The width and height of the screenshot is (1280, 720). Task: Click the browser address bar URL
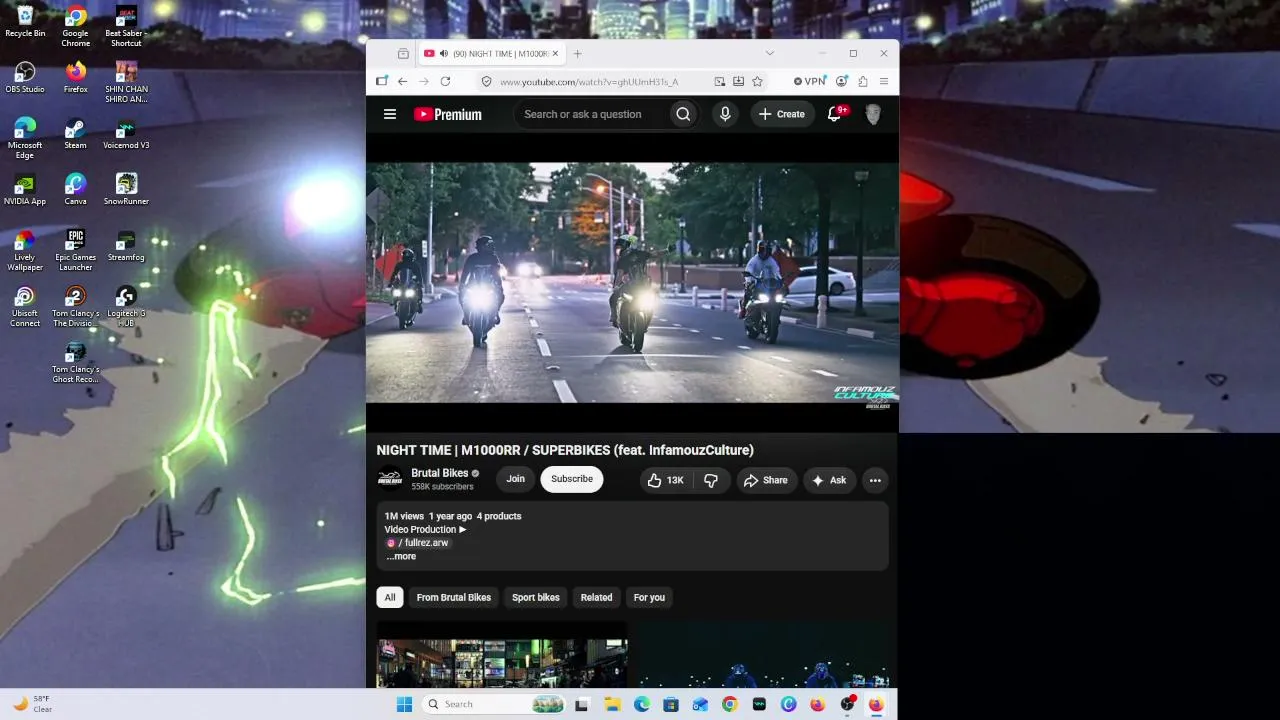pos(589,82)
